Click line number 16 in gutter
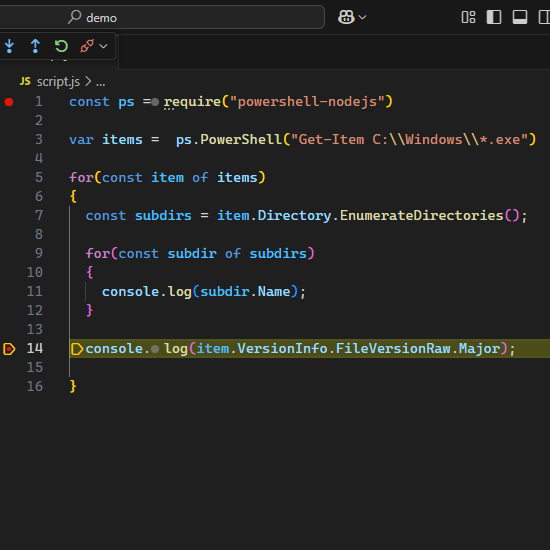550x550 pixels. coord(35,386)
